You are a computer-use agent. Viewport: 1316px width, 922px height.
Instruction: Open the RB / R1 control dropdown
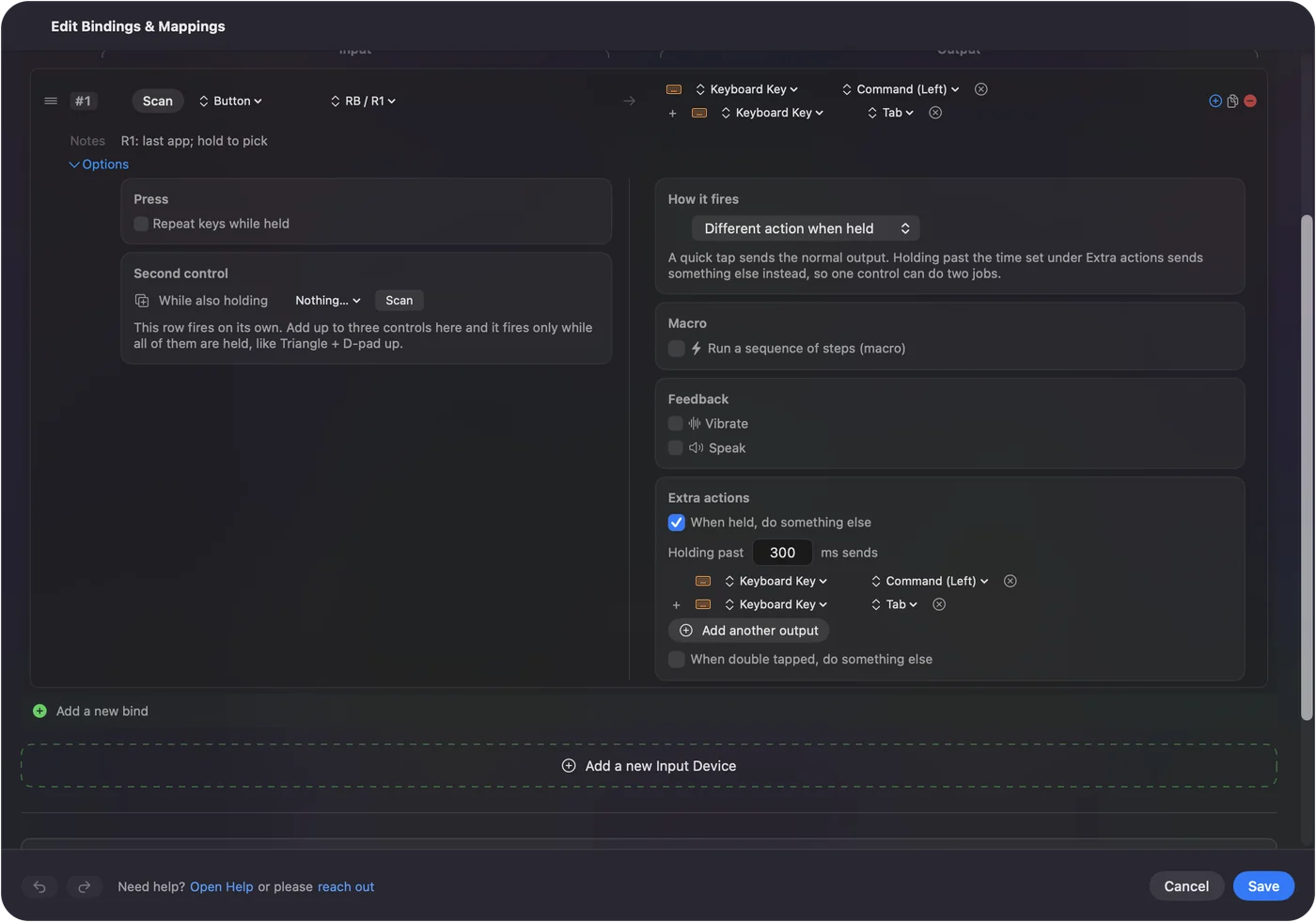[x=363, y=101]
